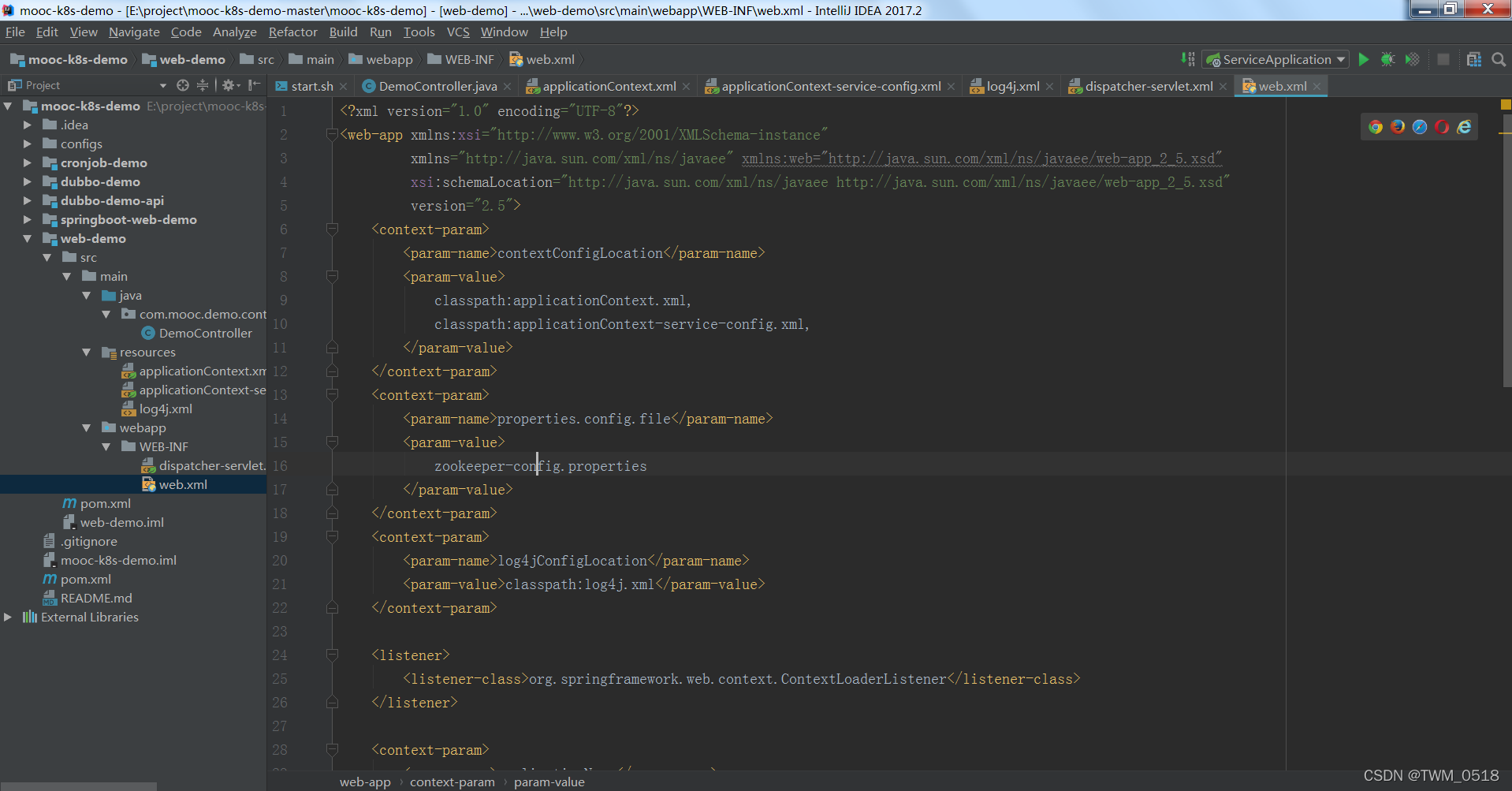Expand the .idea folder
This screenshot has height=791, width=1512.
pyautogui.click(x=28, y=125)
